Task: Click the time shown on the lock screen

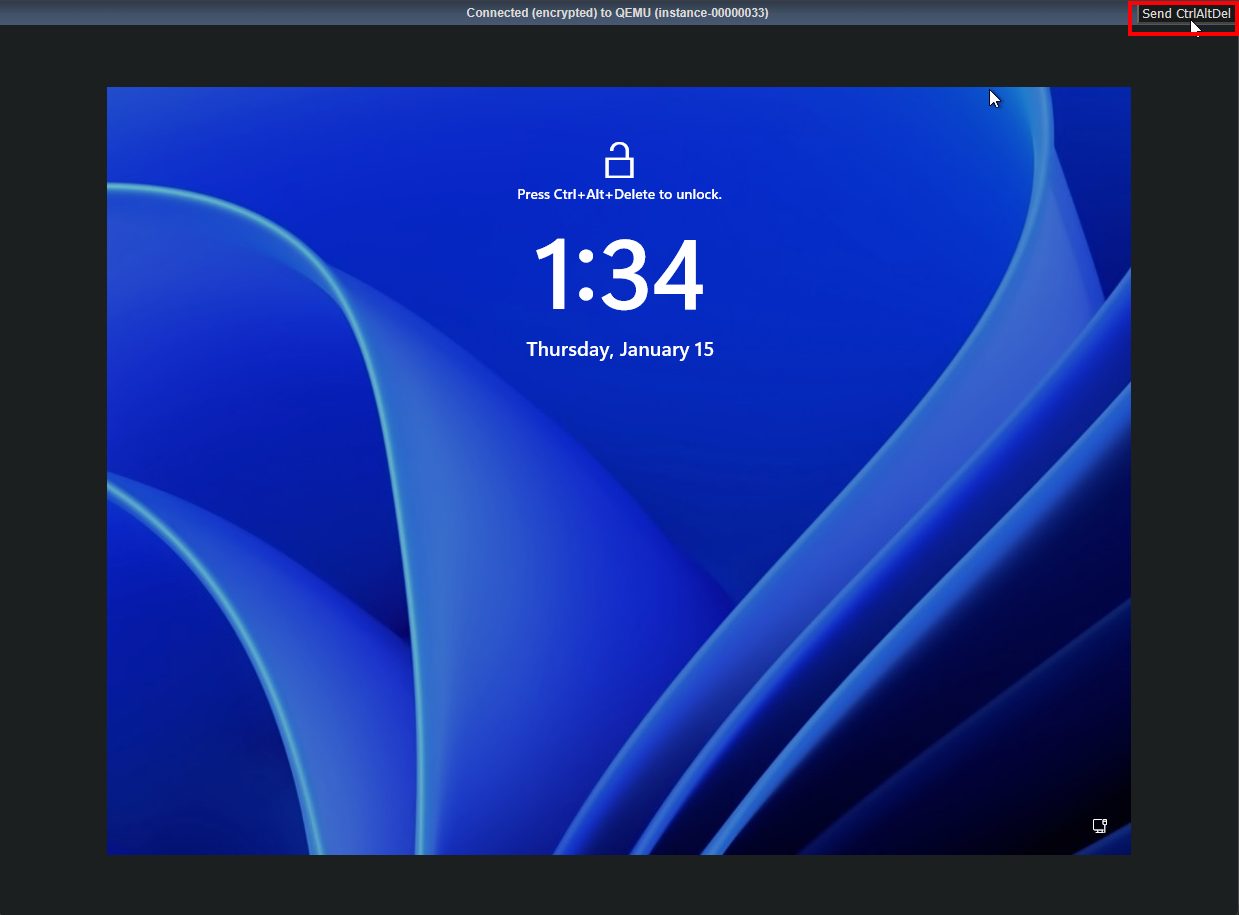Action: pyautogui.click(x=619, y=277)
